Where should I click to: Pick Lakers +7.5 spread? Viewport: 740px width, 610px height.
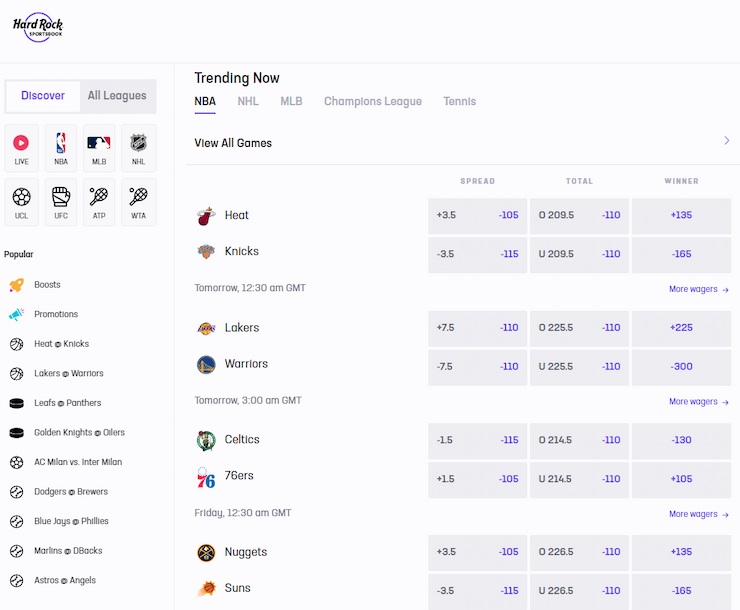[x=478, y=328]
